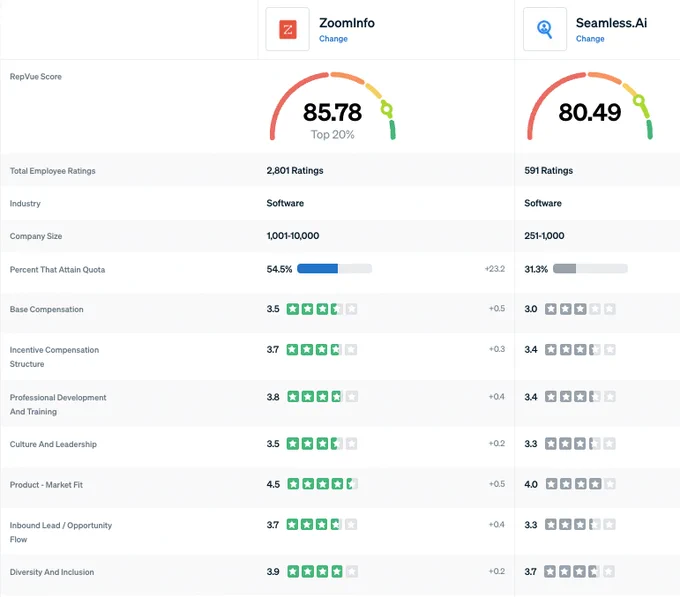Click the ZoomInfo red logo icon
Screen dimensions: 680x597
(288, 29)
